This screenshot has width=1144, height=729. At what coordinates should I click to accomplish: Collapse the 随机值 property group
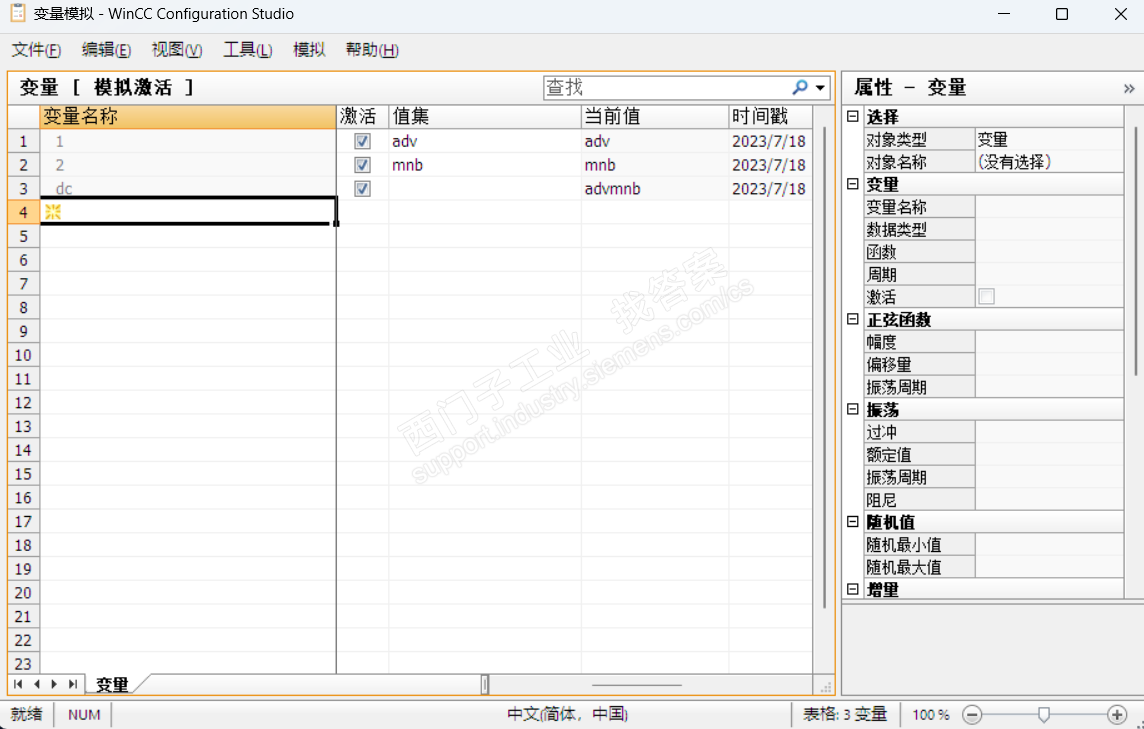[852, 522]
